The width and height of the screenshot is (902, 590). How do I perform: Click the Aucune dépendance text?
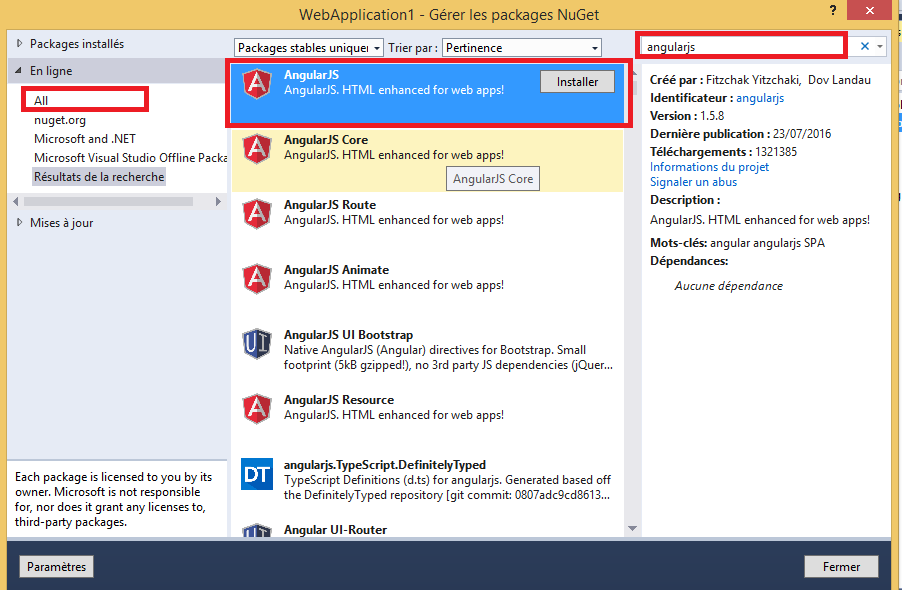pos(728,286)
